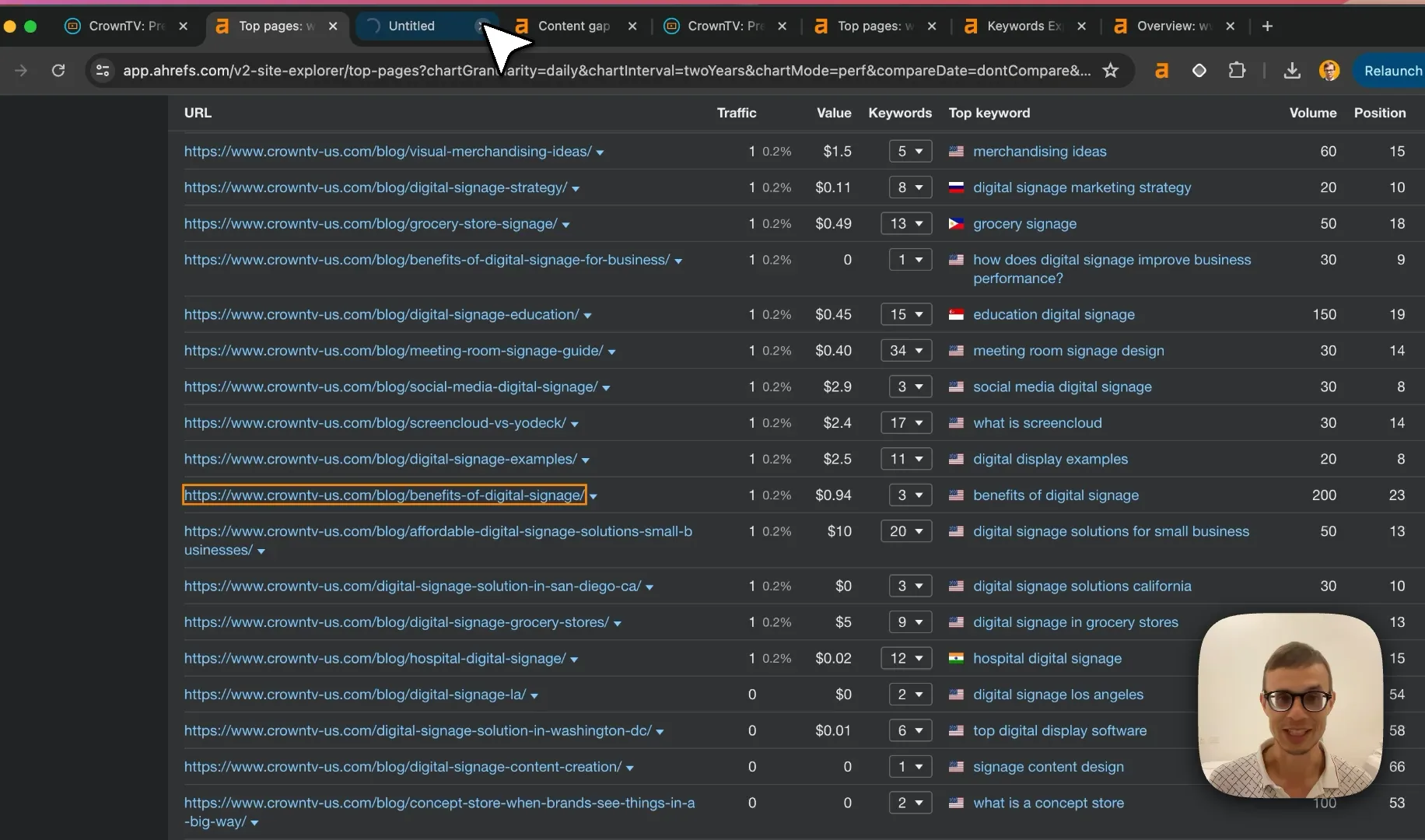
Task: Open the hospital-digital-signage blog URL
Action: [375, 659]
